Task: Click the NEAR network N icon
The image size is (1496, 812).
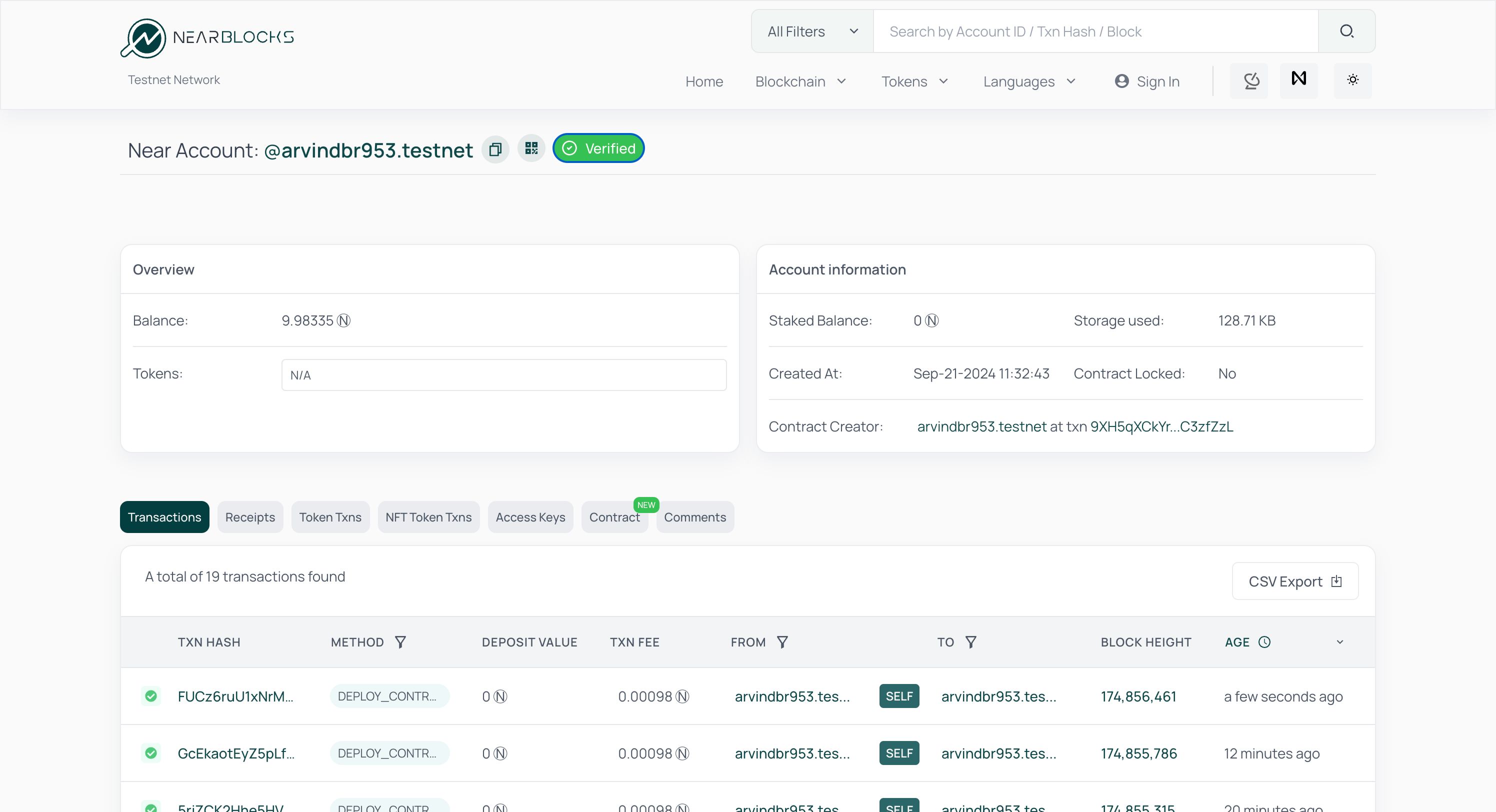Action: pos(1299,79)
